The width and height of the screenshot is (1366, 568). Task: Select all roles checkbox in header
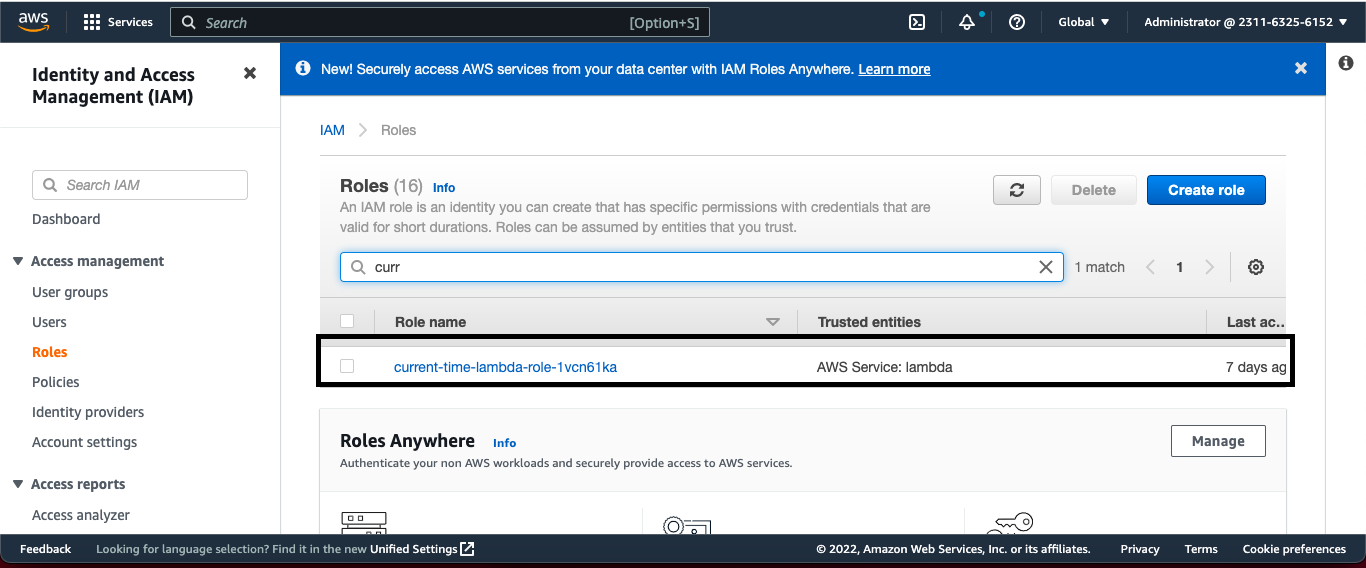coord(347,321)
